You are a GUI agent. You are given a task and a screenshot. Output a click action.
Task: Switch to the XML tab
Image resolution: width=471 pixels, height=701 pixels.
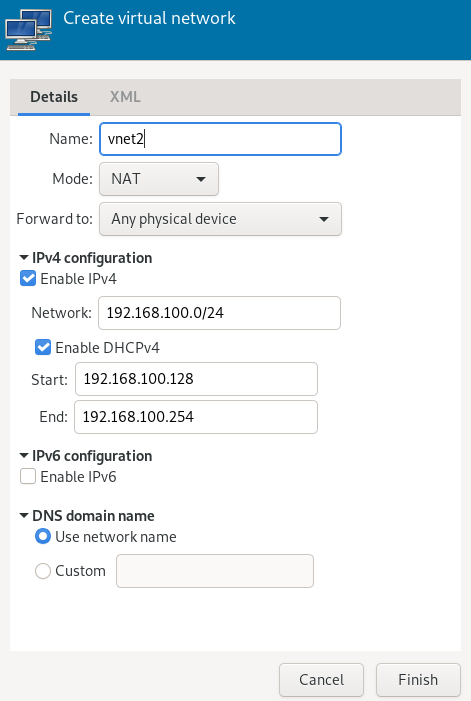[x=125, y=97]
